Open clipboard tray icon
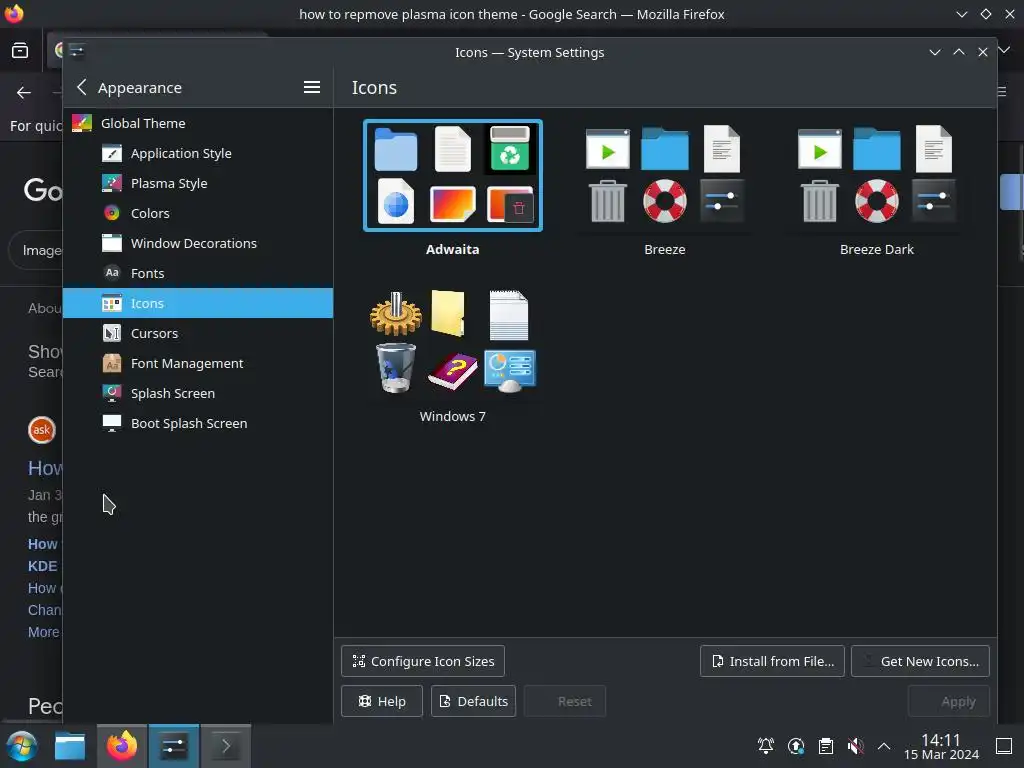This screenshot has height=768, width=1024. point(825,746)
